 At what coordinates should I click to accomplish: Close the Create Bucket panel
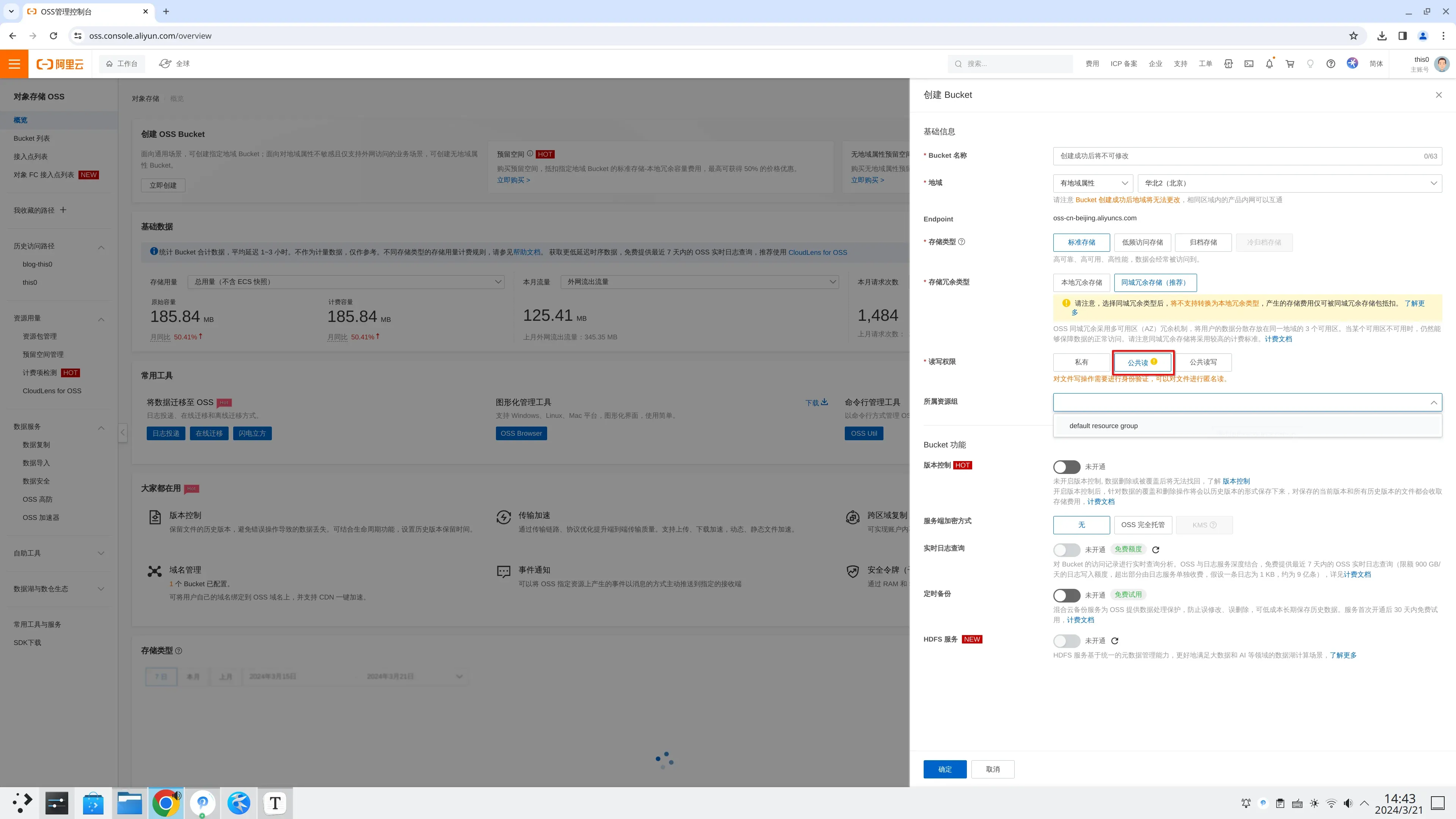coord(1439,95)
